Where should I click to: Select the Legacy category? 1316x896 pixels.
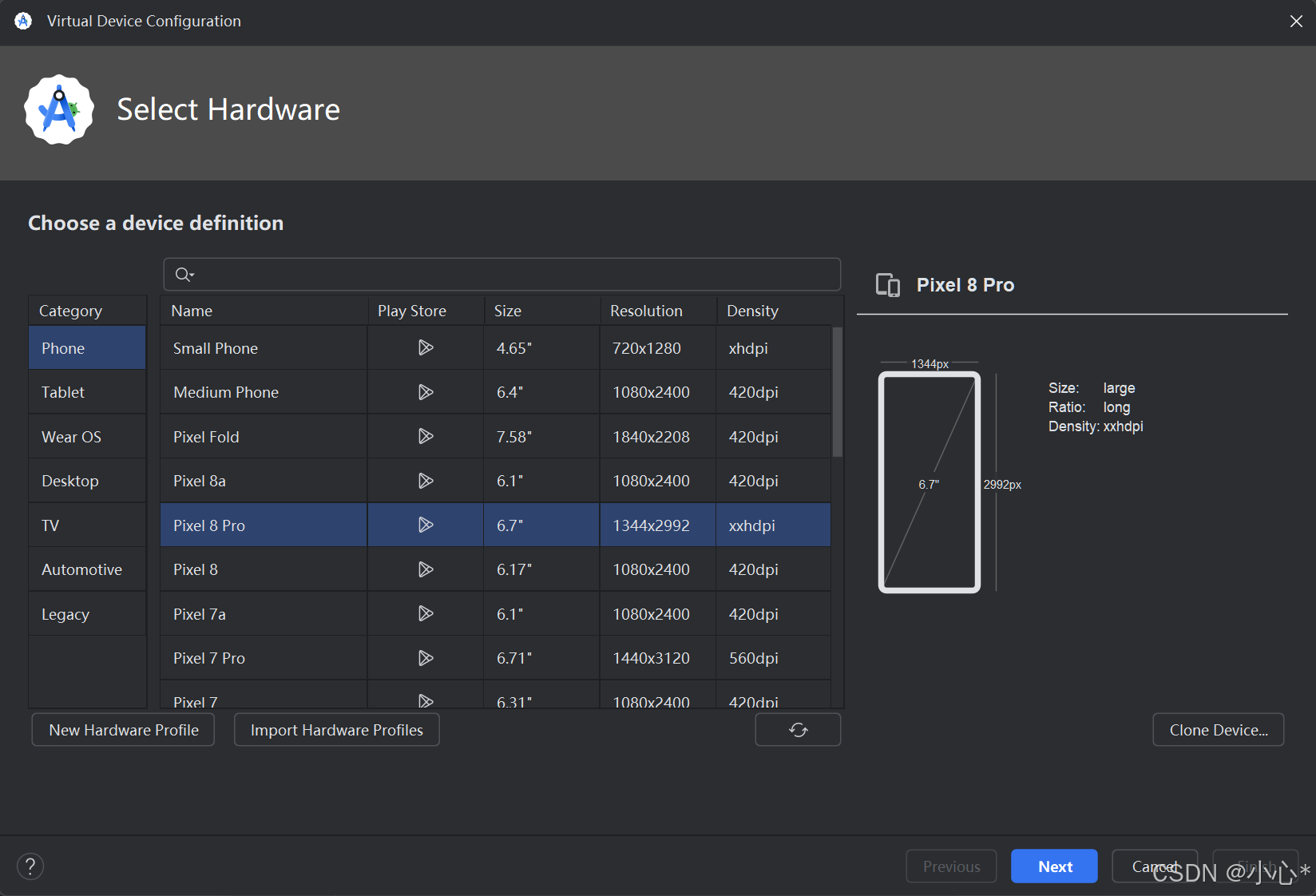coord(87,614)
